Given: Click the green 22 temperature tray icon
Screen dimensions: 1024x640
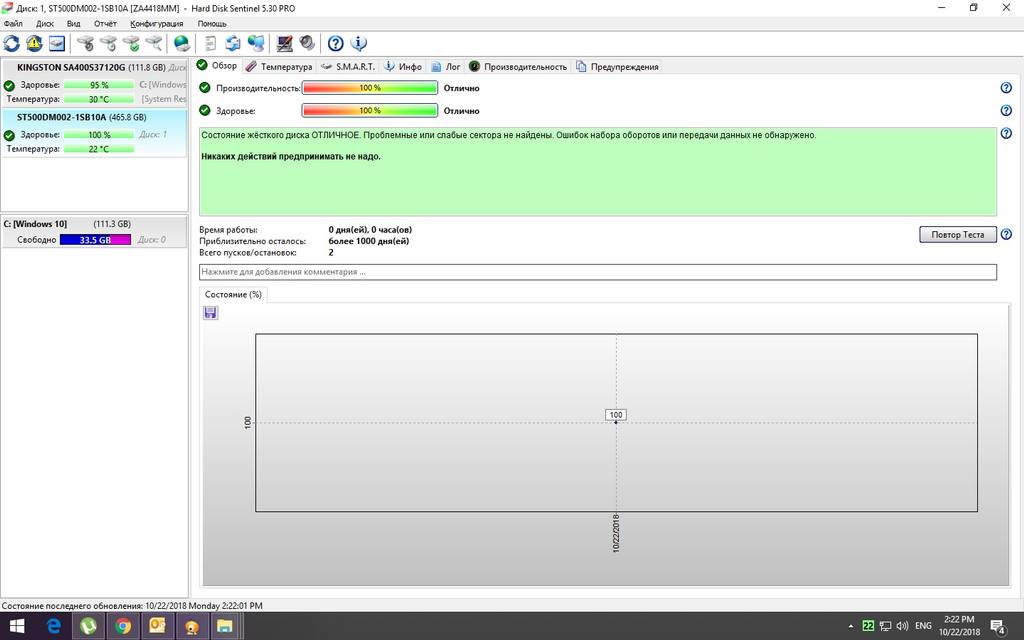Looking at the screenshot, I should coord(868,626).
